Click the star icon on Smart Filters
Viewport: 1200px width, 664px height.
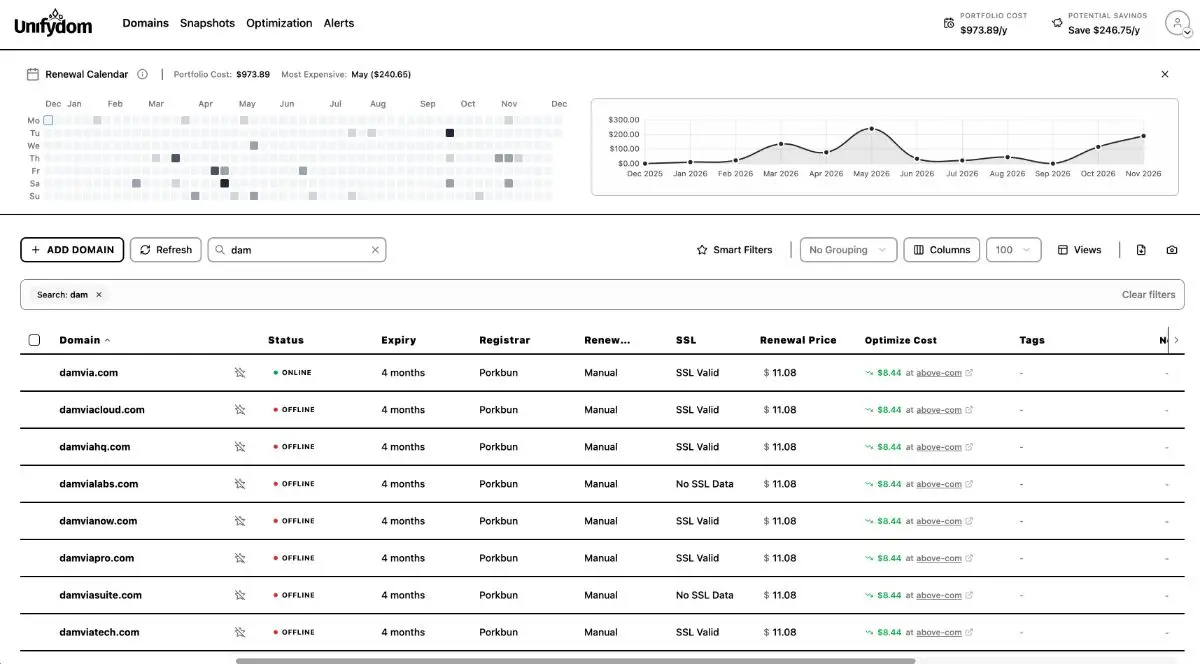[x=702, y=249]
